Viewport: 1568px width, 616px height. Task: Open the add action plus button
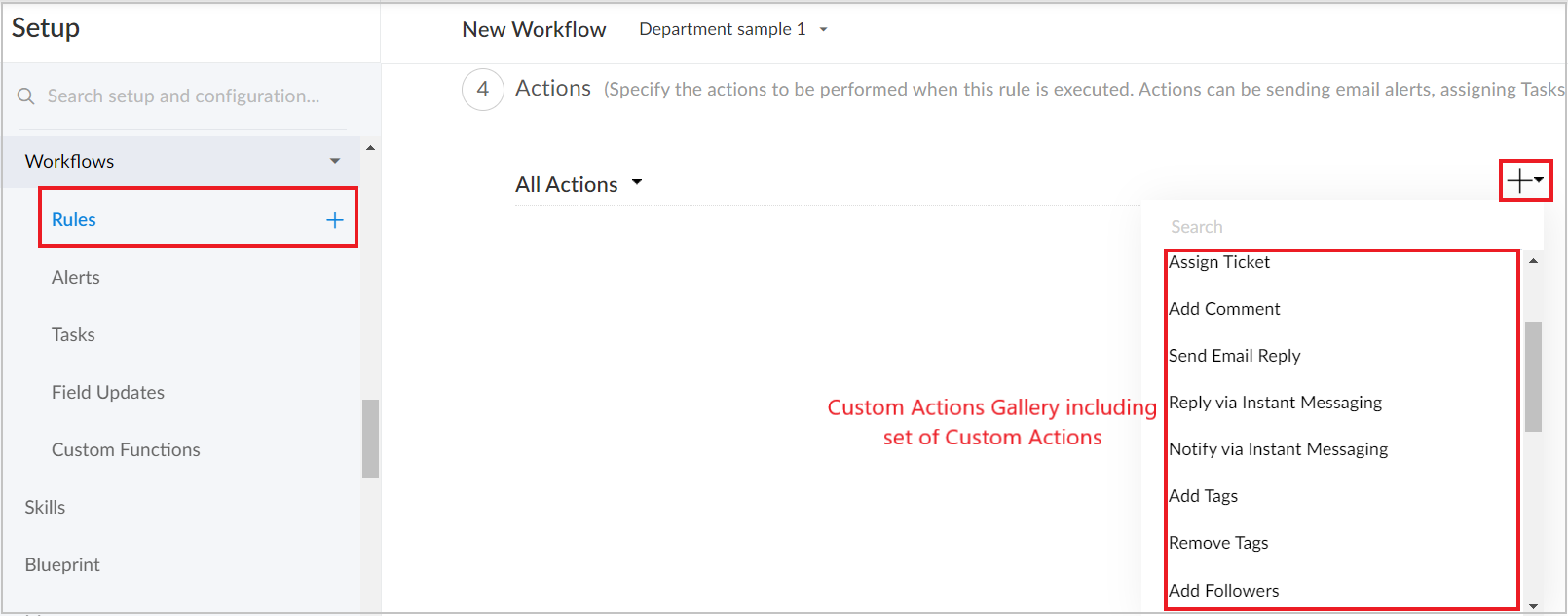(1523, 180)
